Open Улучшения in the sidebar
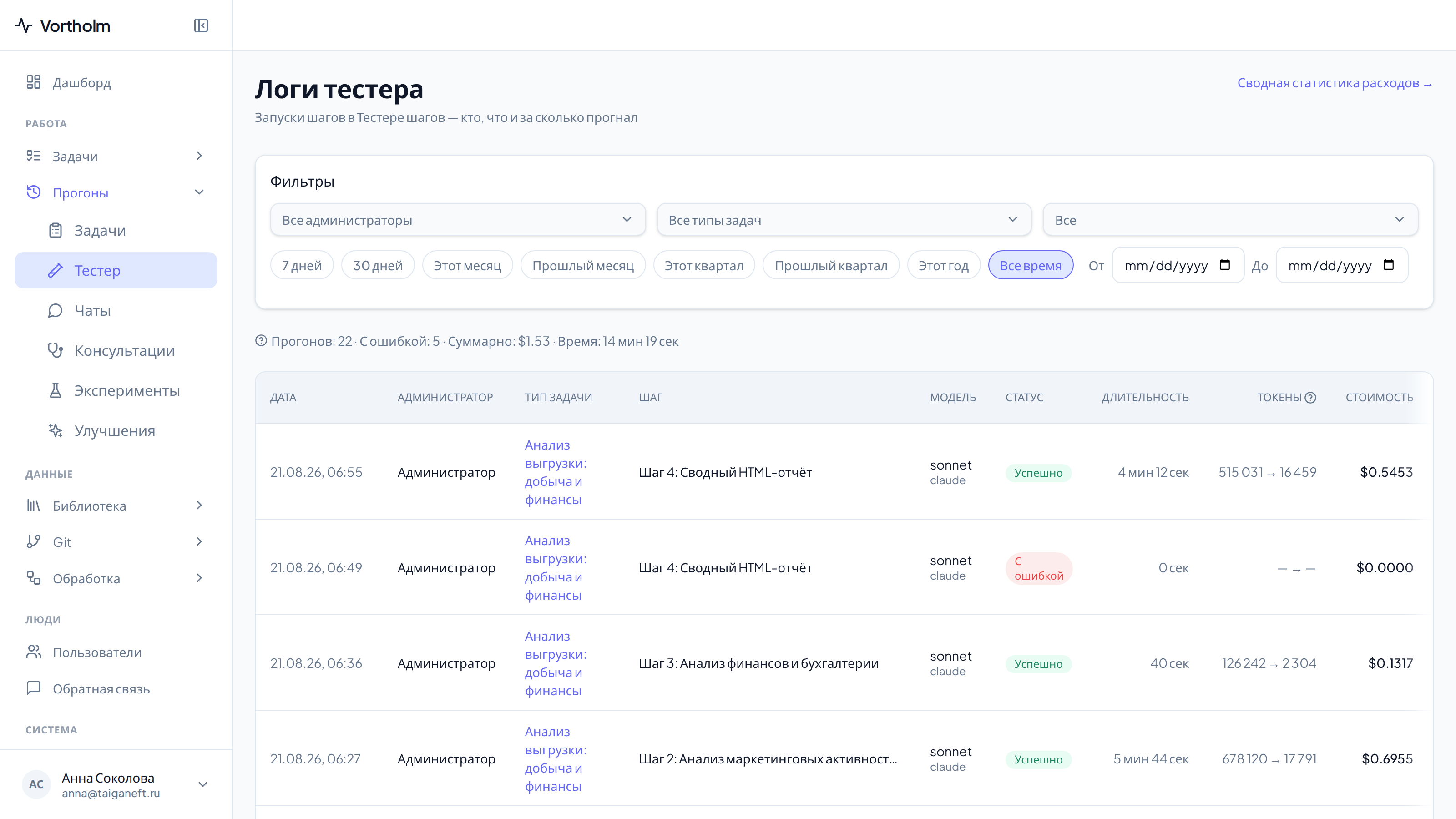The height and width of the screenshot is (819, 1456). 116,431
